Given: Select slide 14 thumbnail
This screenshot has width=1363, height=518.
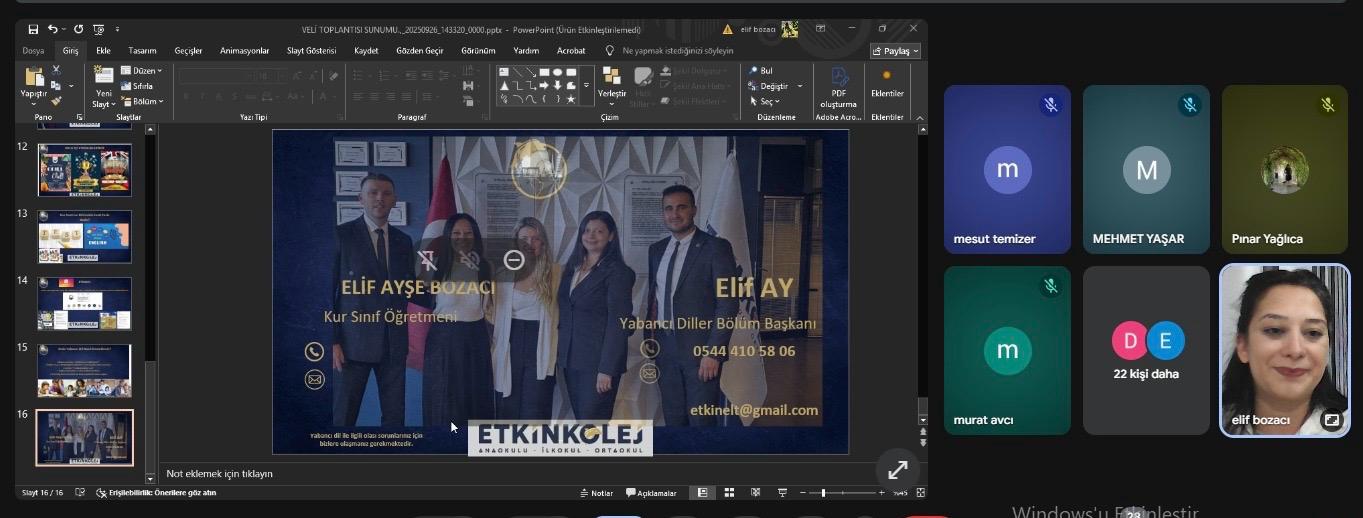Looking at the screenshot, I should (x=85, y=303).
